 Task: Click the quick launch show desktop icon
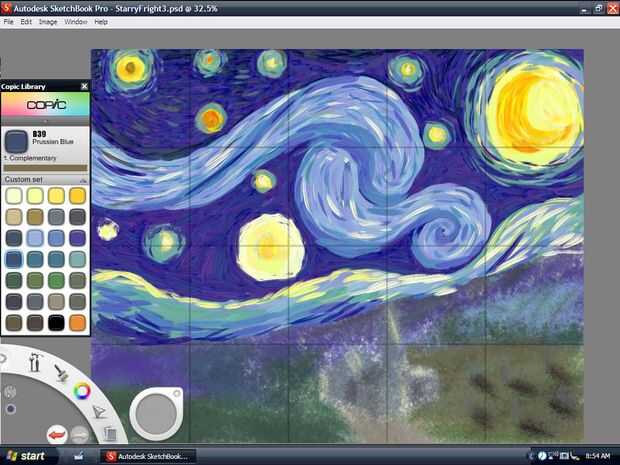pos(79,456)
